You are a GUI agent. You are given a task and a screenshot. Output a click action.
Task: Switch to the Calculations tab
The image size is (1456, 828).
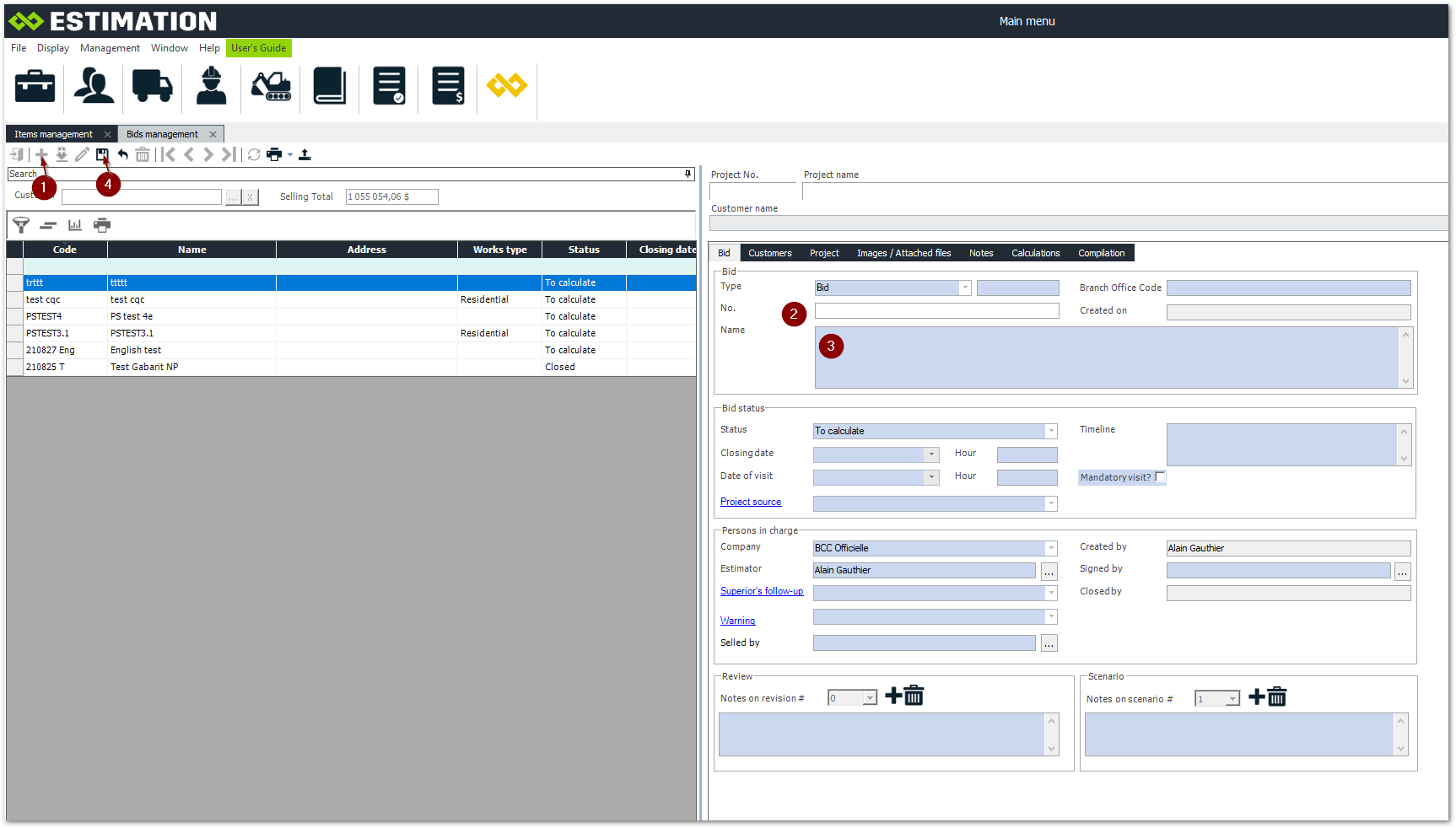(x=1035, y=253)
